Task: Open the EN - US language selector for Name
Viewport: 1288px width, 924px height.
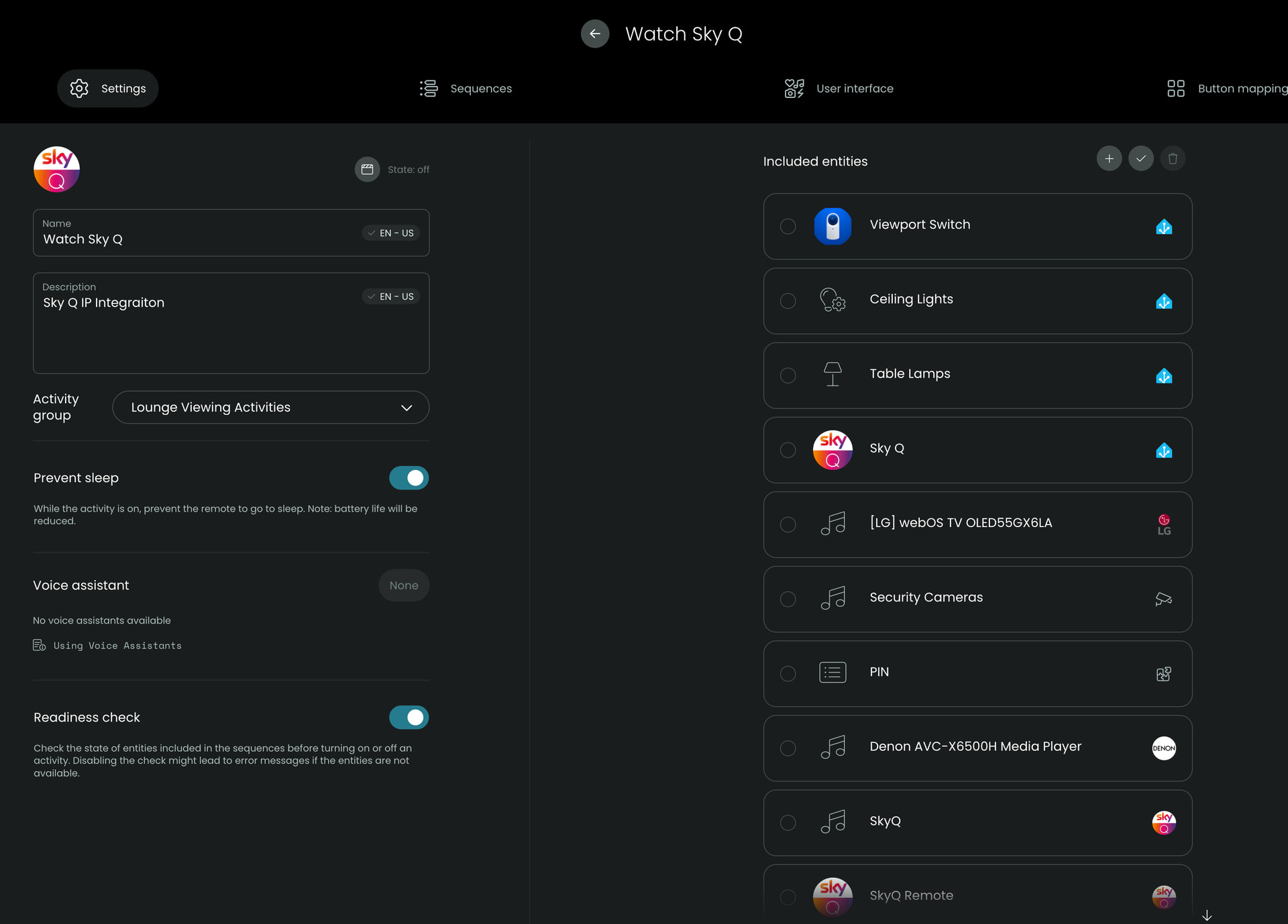Action: click(391, 233)
